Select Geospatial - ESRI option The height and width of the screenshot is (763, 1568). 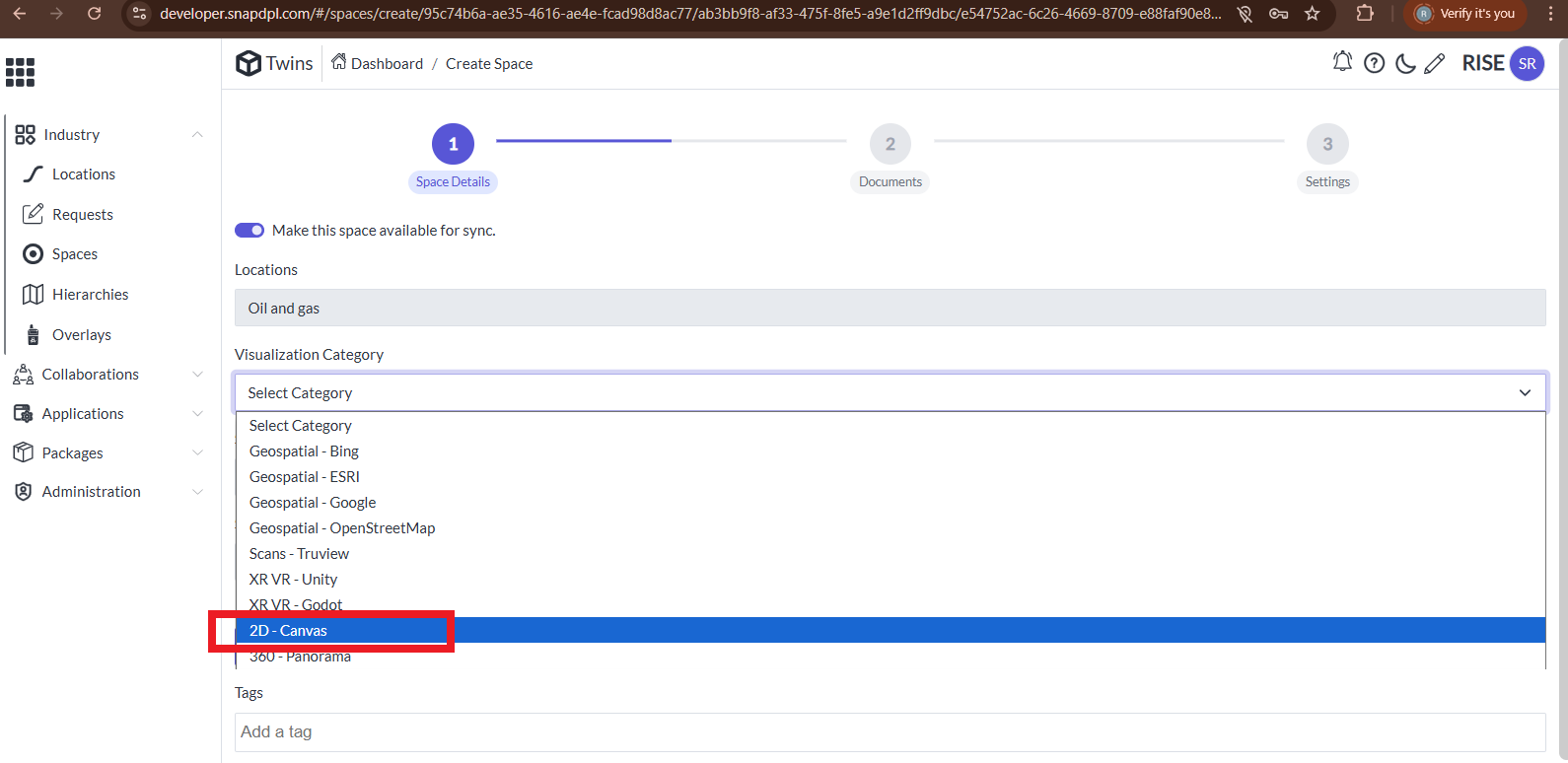891,477
